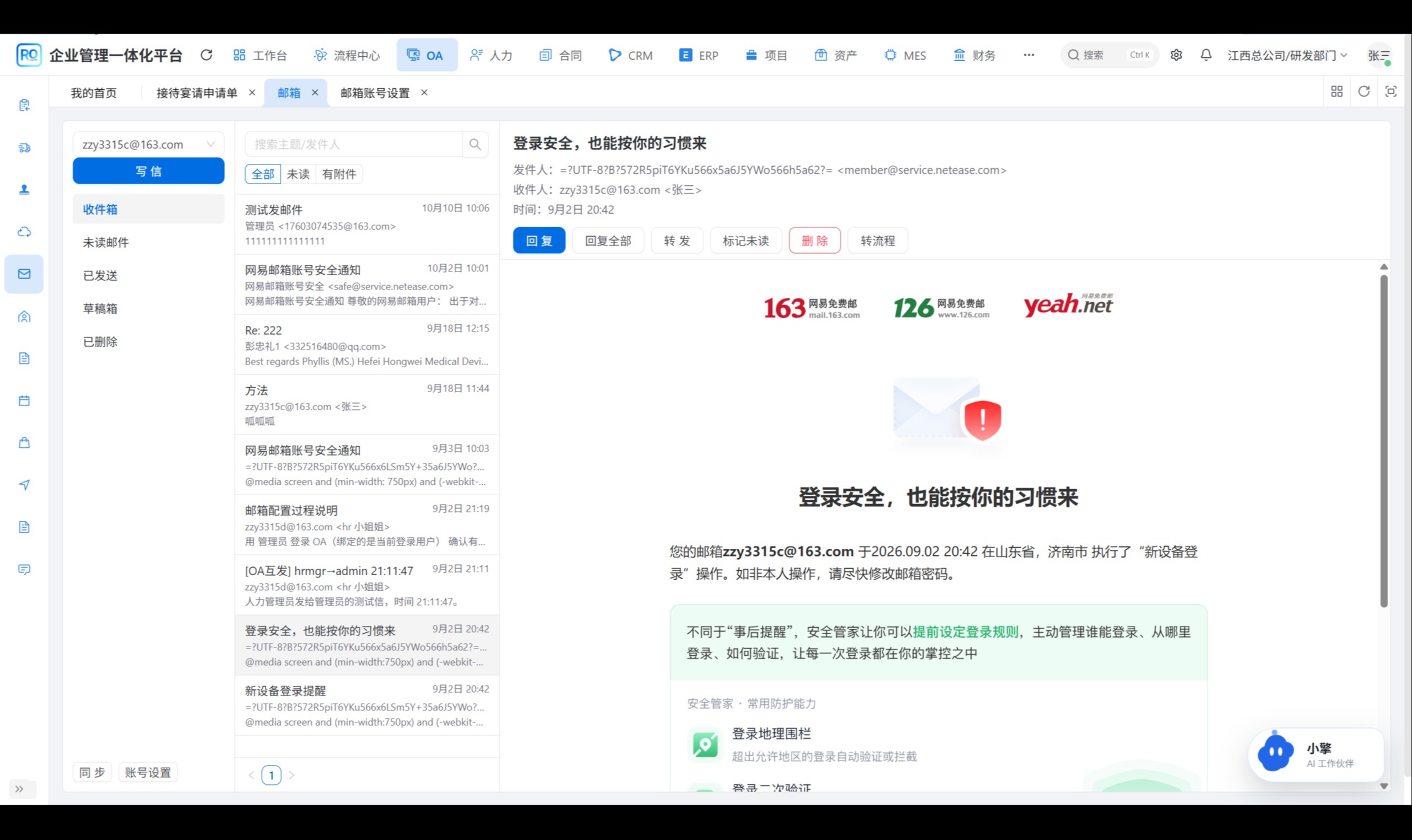Expand the sidebar with double-arrow icon
The height and width of the screenshot is (840, 1412).
point(19,789)
